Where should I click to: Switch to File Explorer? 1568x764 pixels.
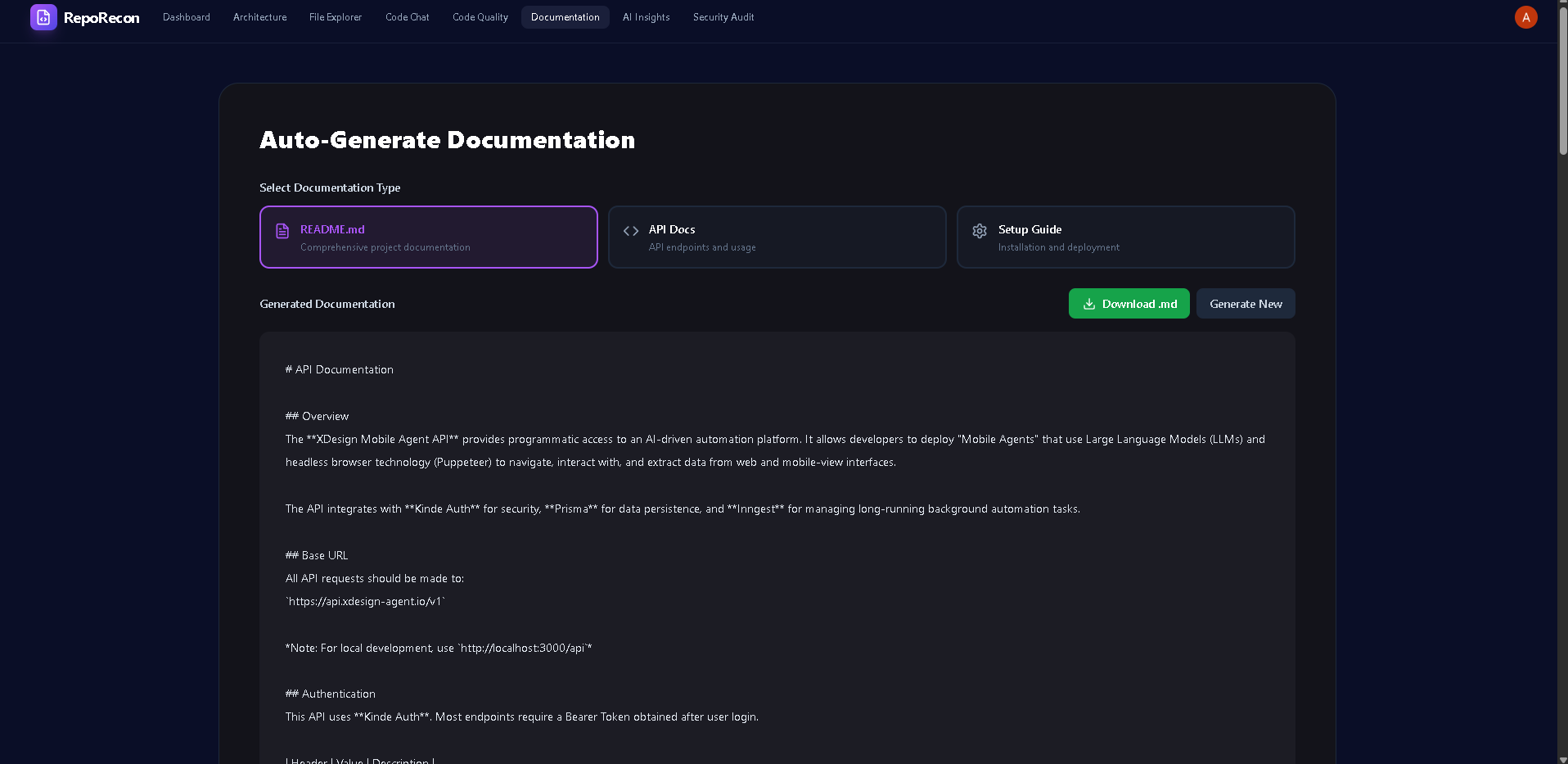coord(336,17)
